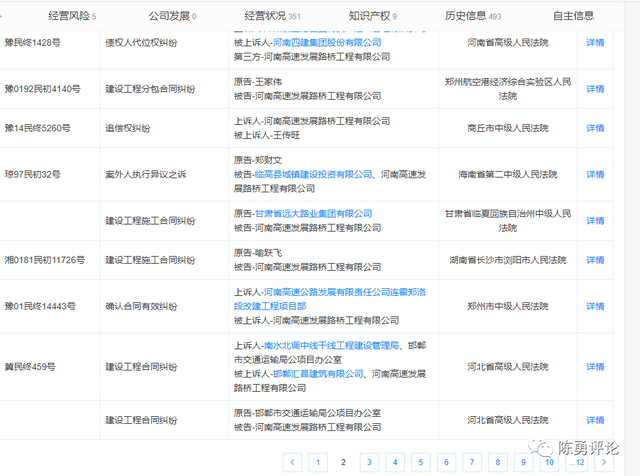
Task: View 详情 for case 湘0181民初11726号
Action: (595, 260)
